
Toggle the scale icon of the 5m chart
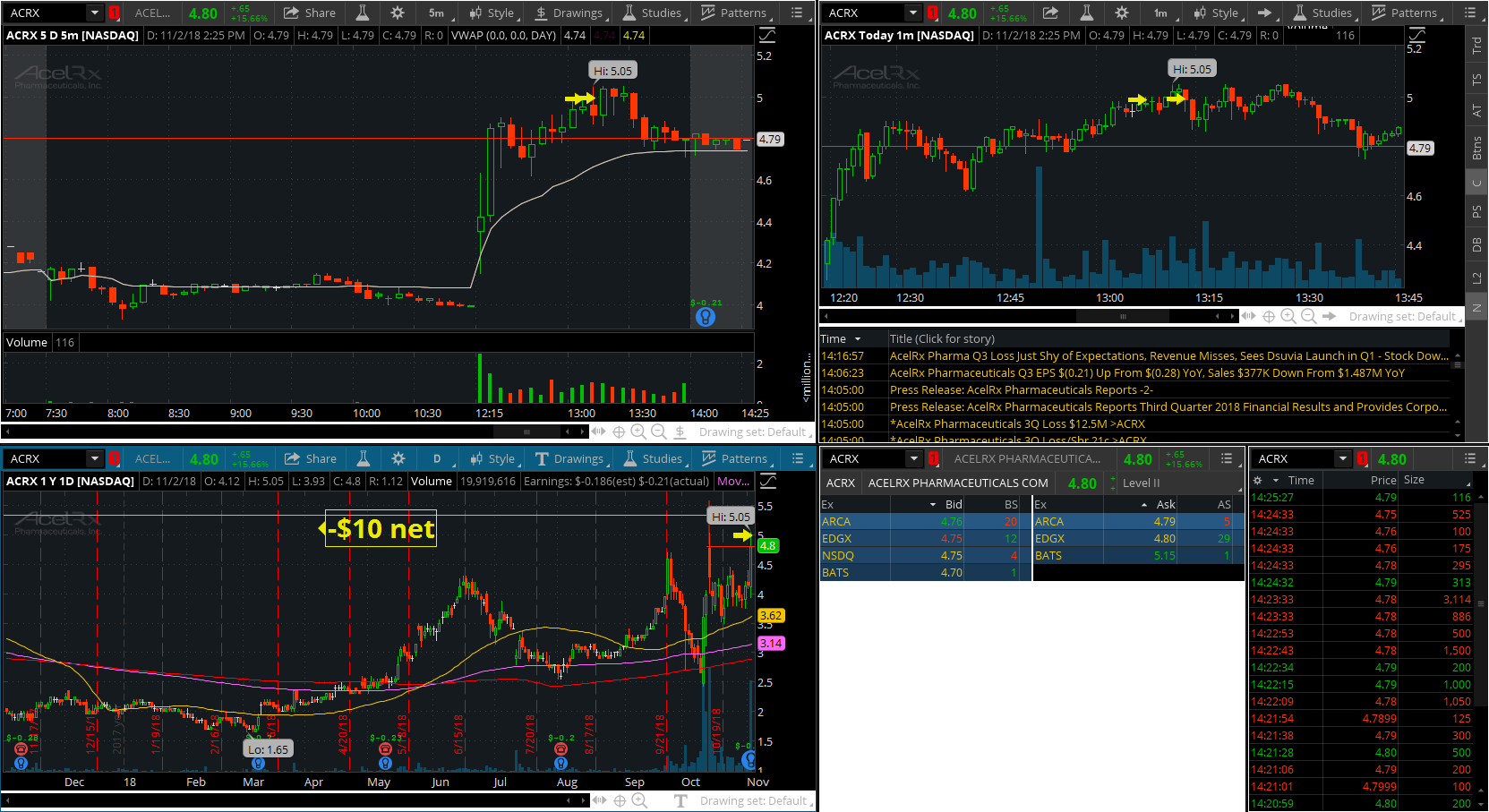[x=767, y=36]
